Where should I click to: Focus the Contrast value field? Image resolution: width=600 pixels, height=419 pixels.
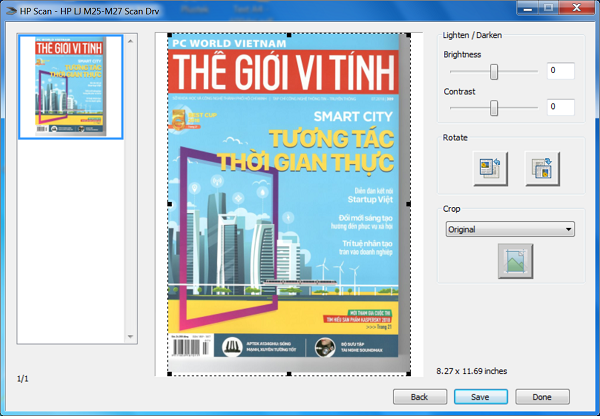point(561,107)
